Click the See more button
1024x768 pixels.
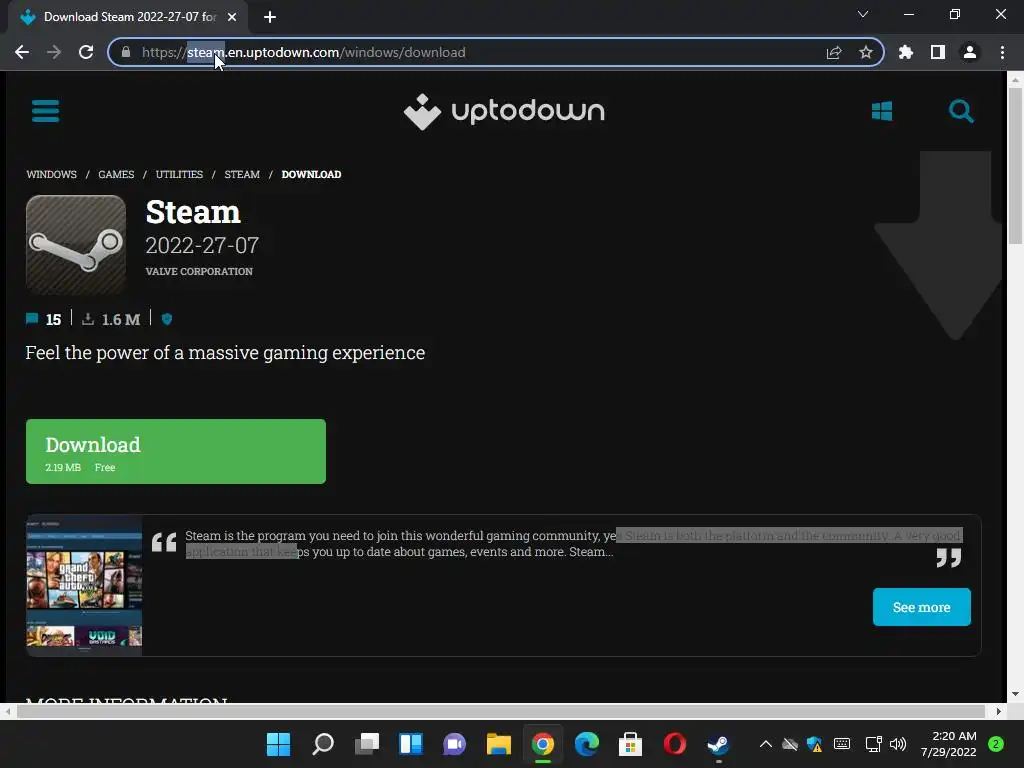click(921, 607)
